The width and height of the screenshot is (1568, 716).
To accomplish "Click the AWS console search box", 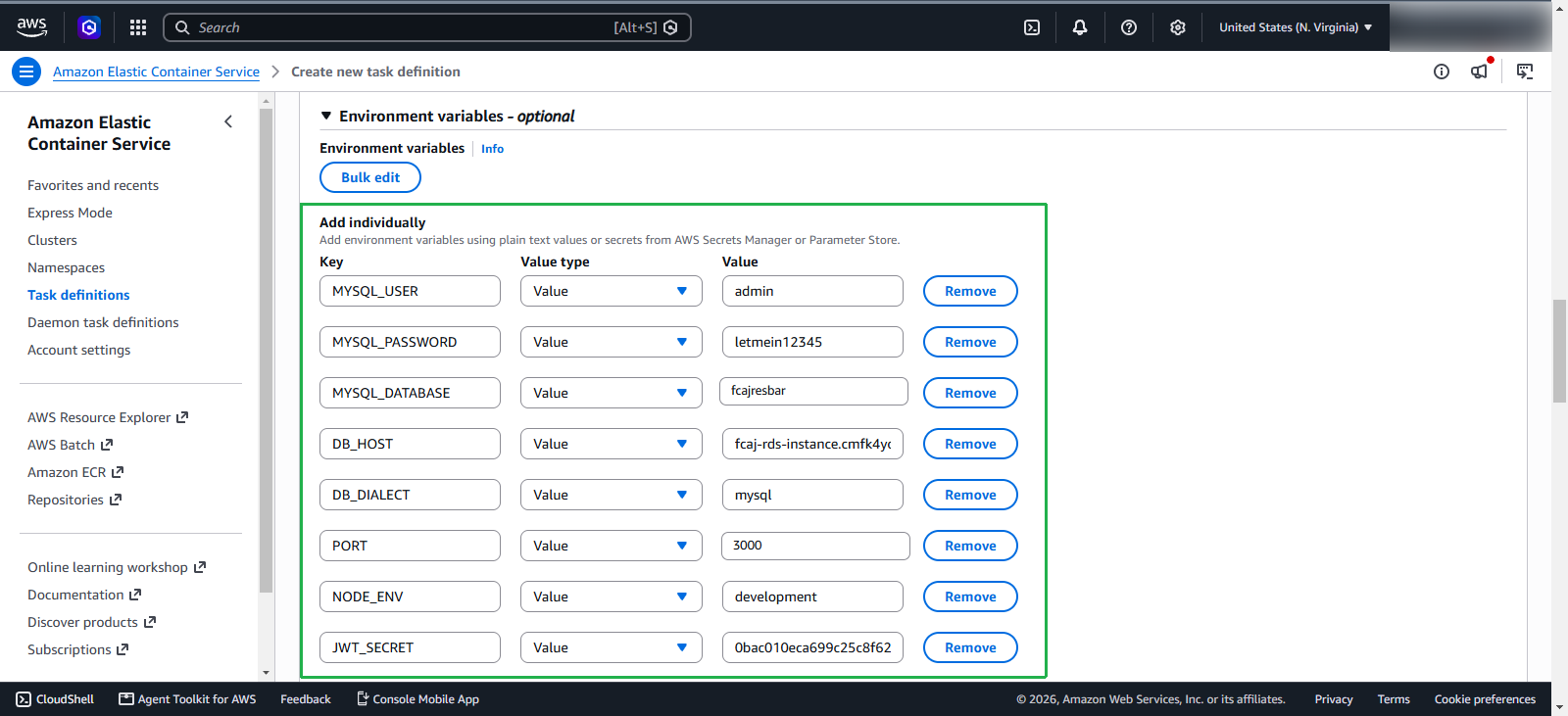I will 427,27.
